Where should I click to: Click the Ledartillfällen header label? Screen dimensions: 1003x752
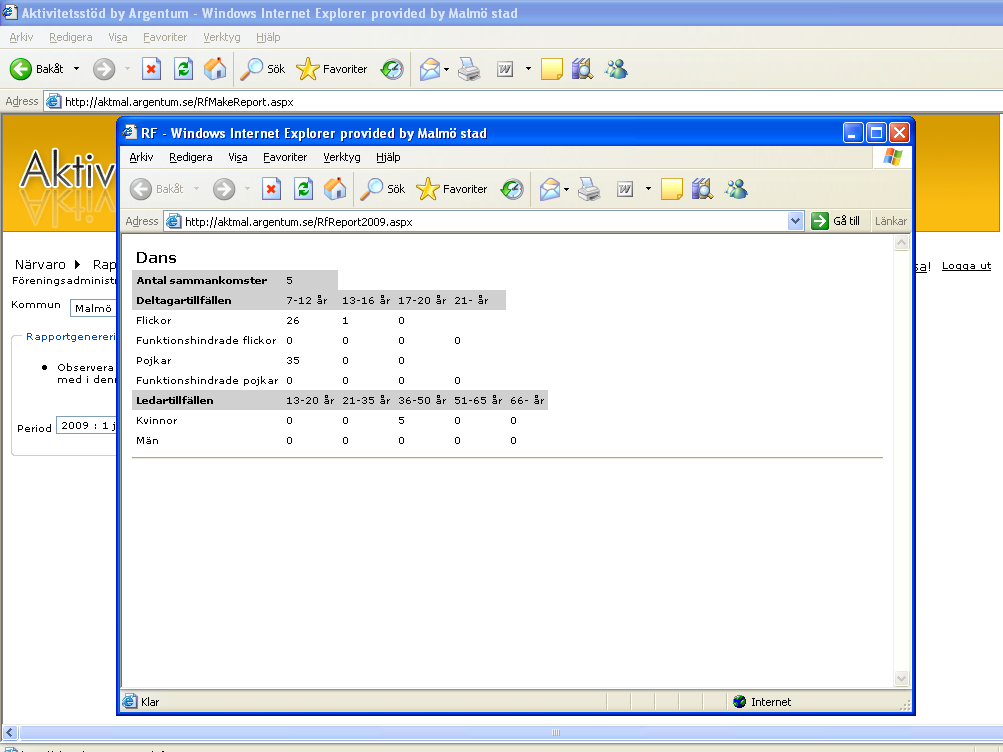pyautogui.click(x=175, y=400)
